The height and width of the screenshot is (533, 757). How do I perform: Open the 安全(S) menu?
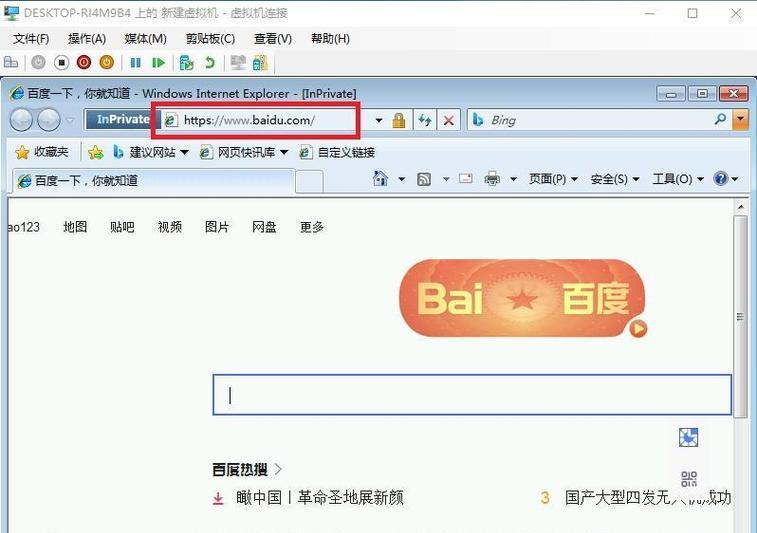coord(615,179)
